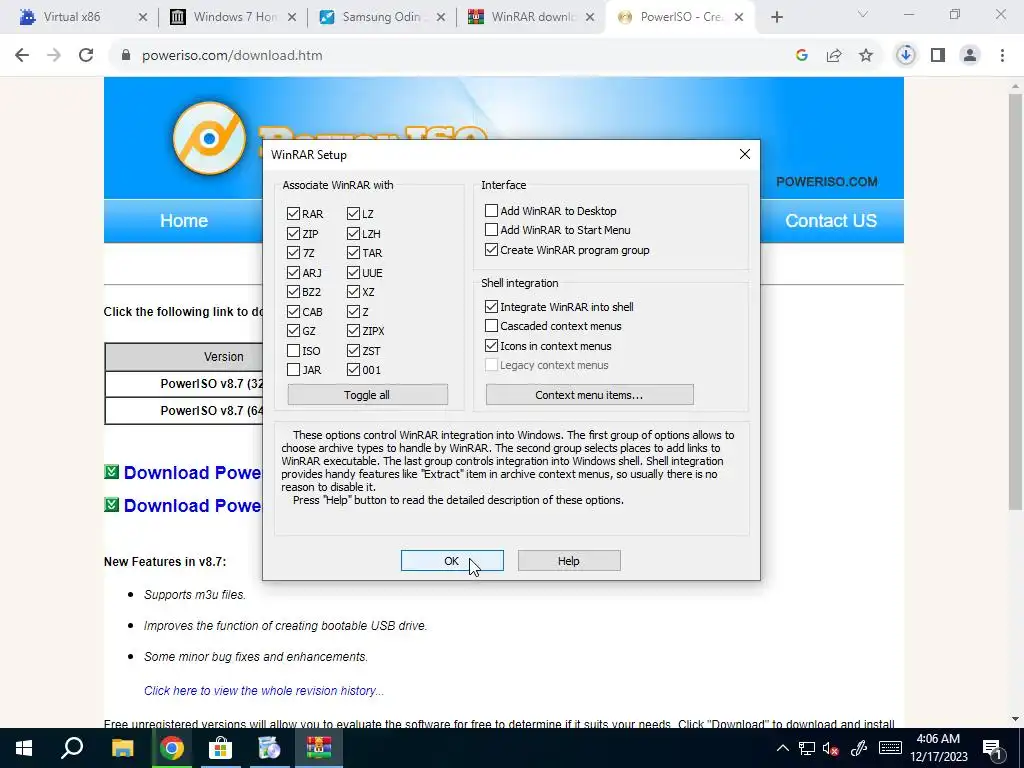Click the WinRAR taskbar icon
Image resolution: width=1024 pixels, height=768 pixels.
coord(319,748)
